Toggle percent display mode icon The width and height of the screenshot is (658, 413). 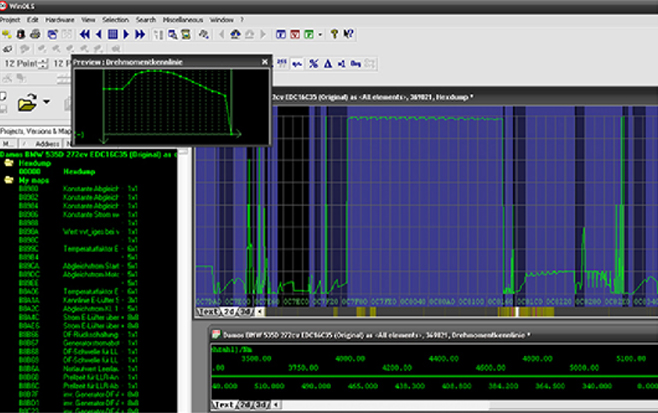tap(313, 64)
